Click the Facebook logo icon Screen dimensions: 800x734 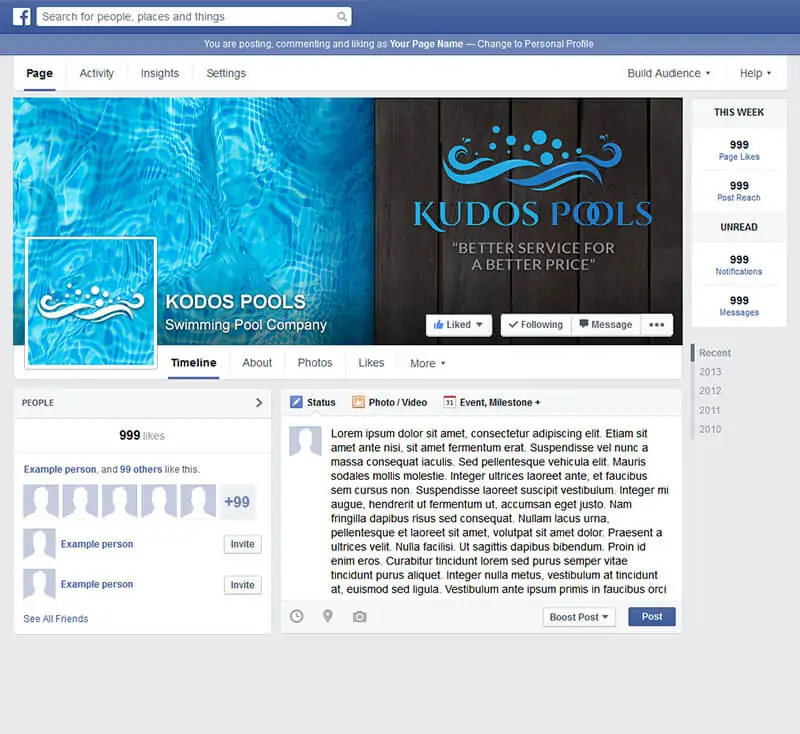[22, 16]
